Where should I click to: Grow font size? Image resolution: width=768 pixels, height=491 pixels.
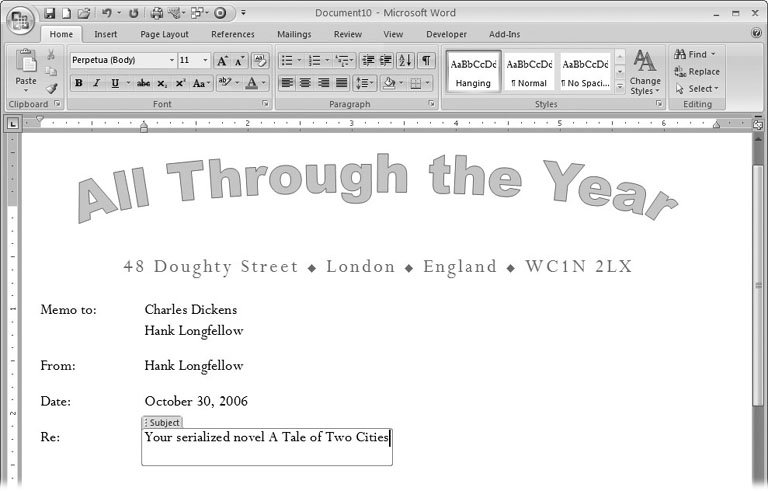pos(222,61)
